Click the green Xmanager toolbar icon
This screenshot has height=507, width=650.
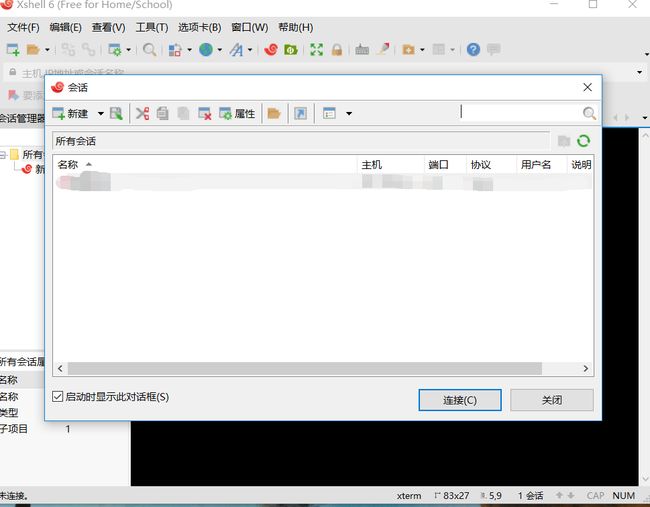click(x=291, y=50)
